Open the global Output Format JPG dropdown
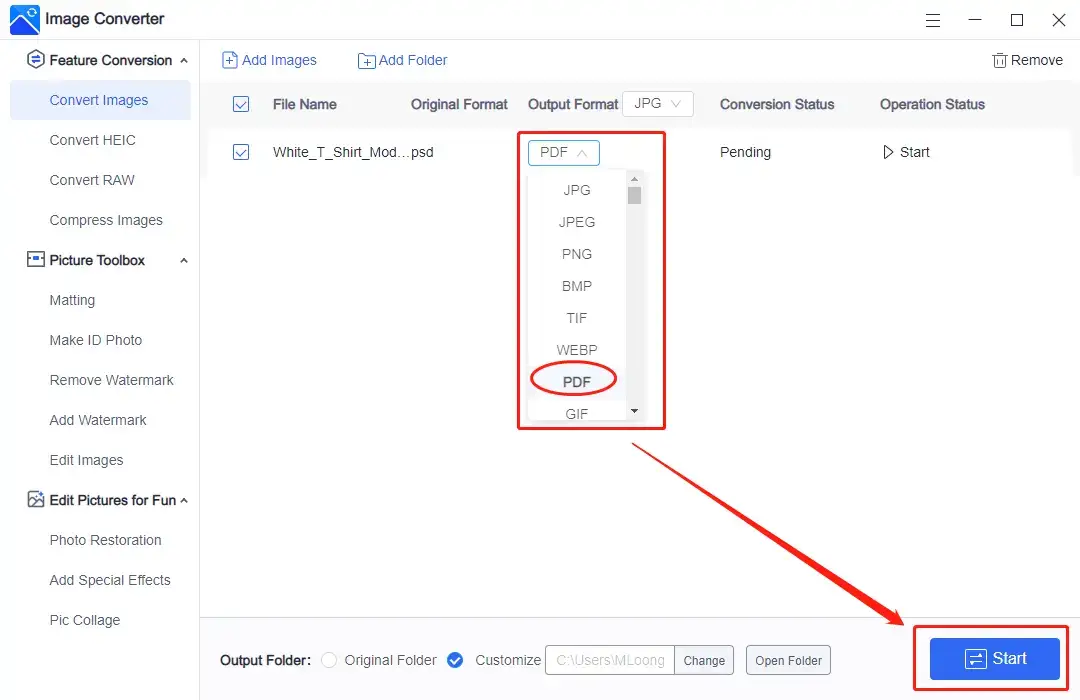The image size is (1080, 700). coord(658,103)
